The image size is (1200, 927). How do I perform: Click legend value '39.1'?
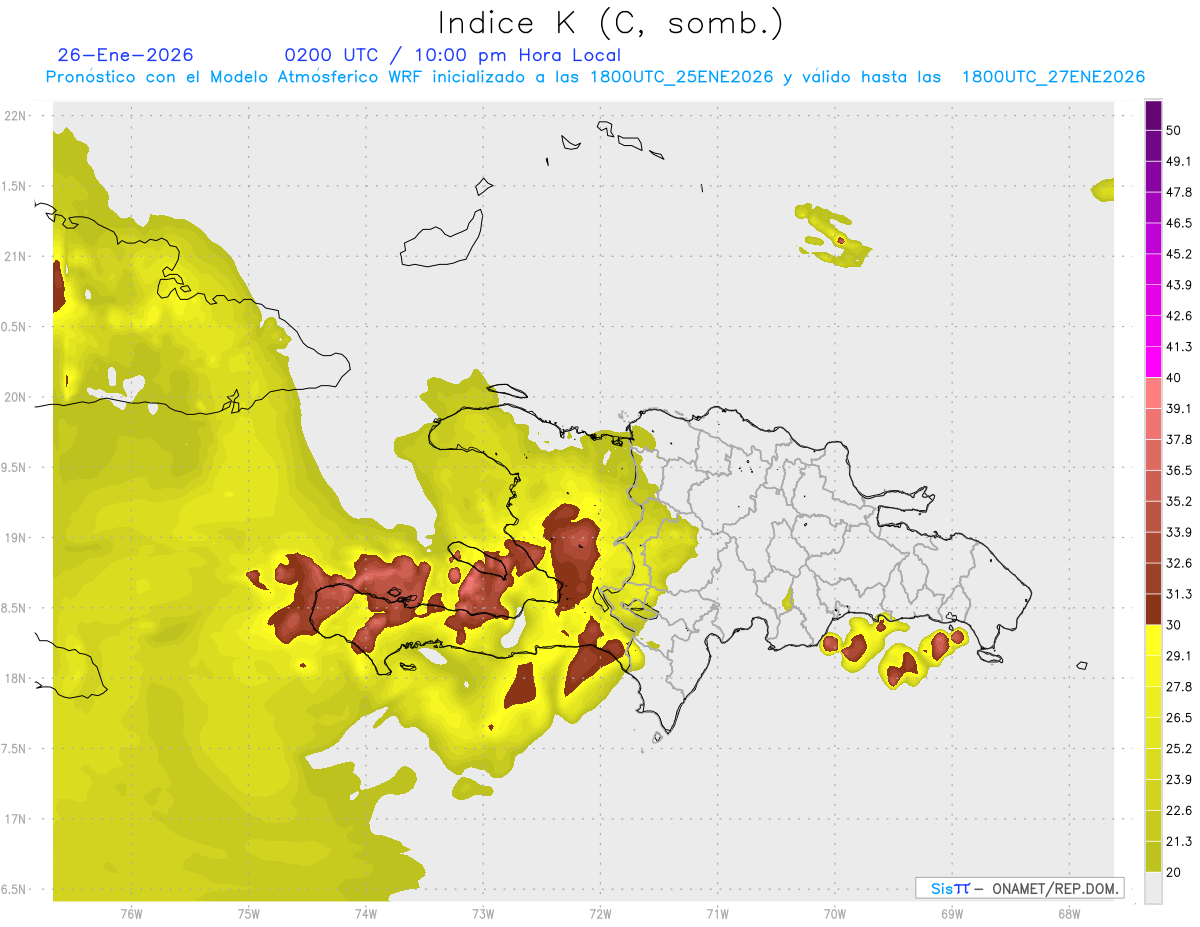tap(1178, 408)
